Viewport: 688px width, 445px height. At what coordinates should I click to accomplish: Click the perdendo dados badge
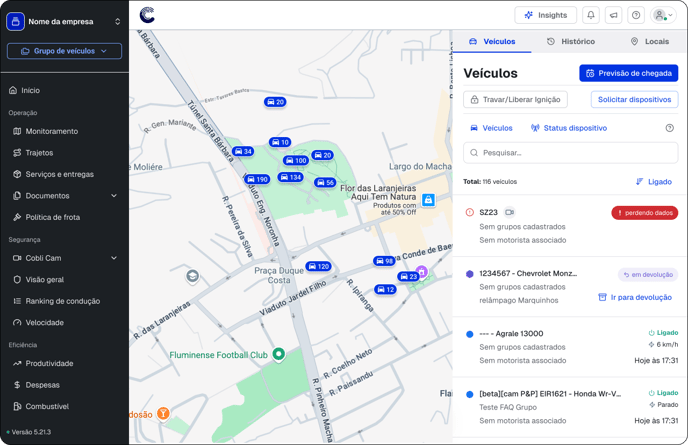[645, 213]
